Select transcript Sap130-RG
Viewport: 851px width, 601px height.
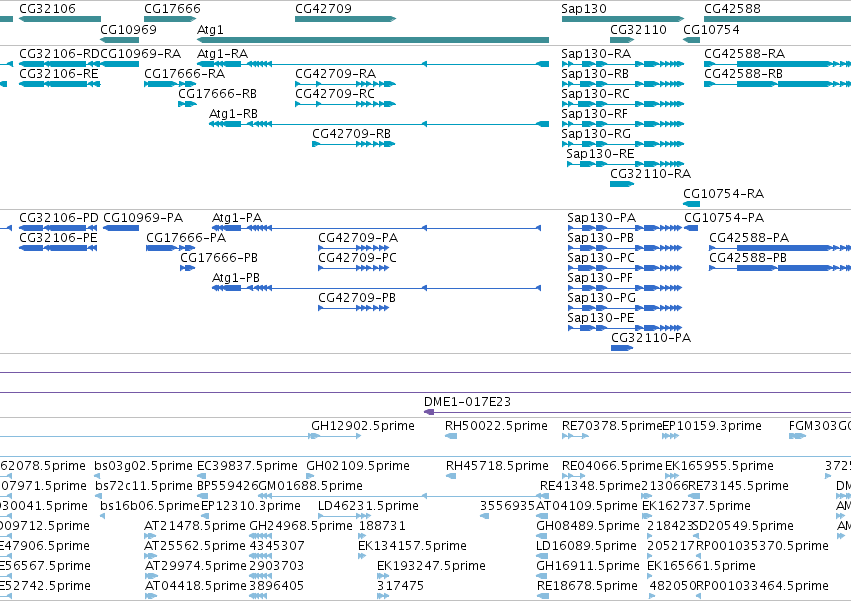tap(623, 144)
